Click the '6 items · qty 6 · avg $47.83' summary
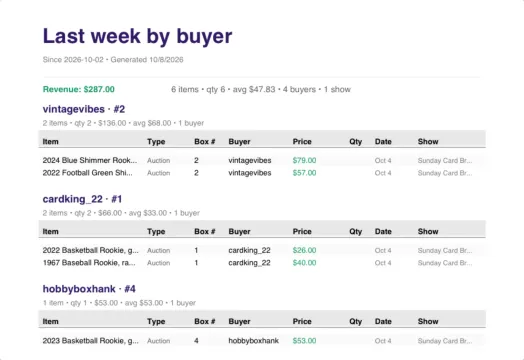Image resolution: width=524 pixels, height=360 pixels. tap(261, 89)
